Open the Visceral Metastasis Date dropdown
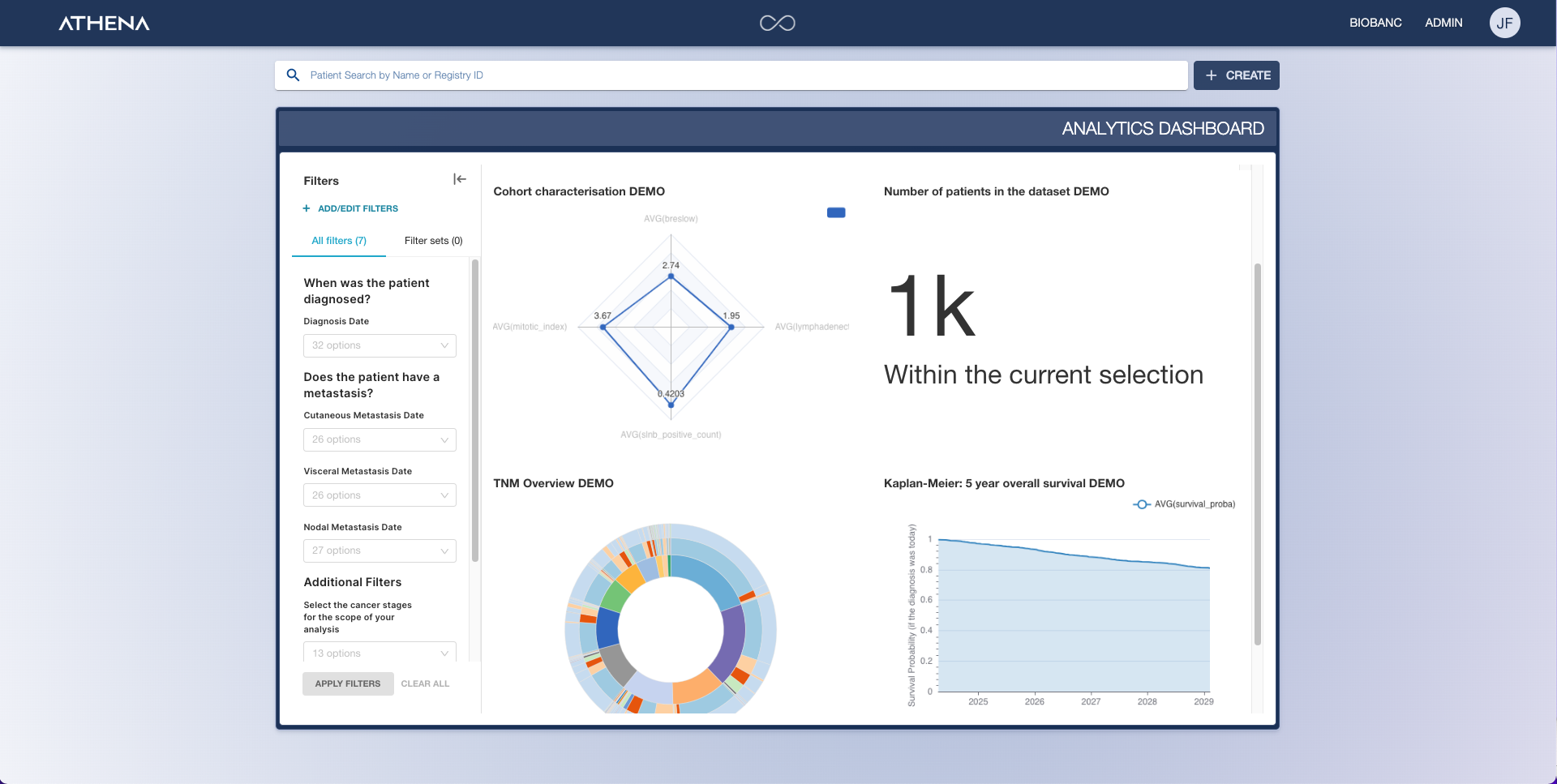 [380, 495]
